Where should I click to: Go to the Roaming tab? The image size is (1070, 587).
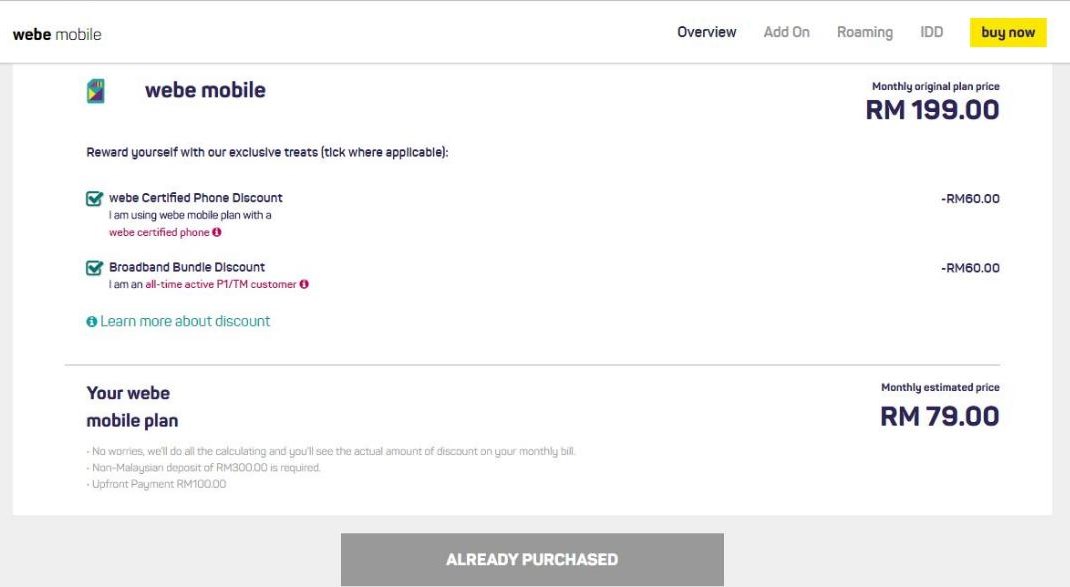click(x=865, y=32)
